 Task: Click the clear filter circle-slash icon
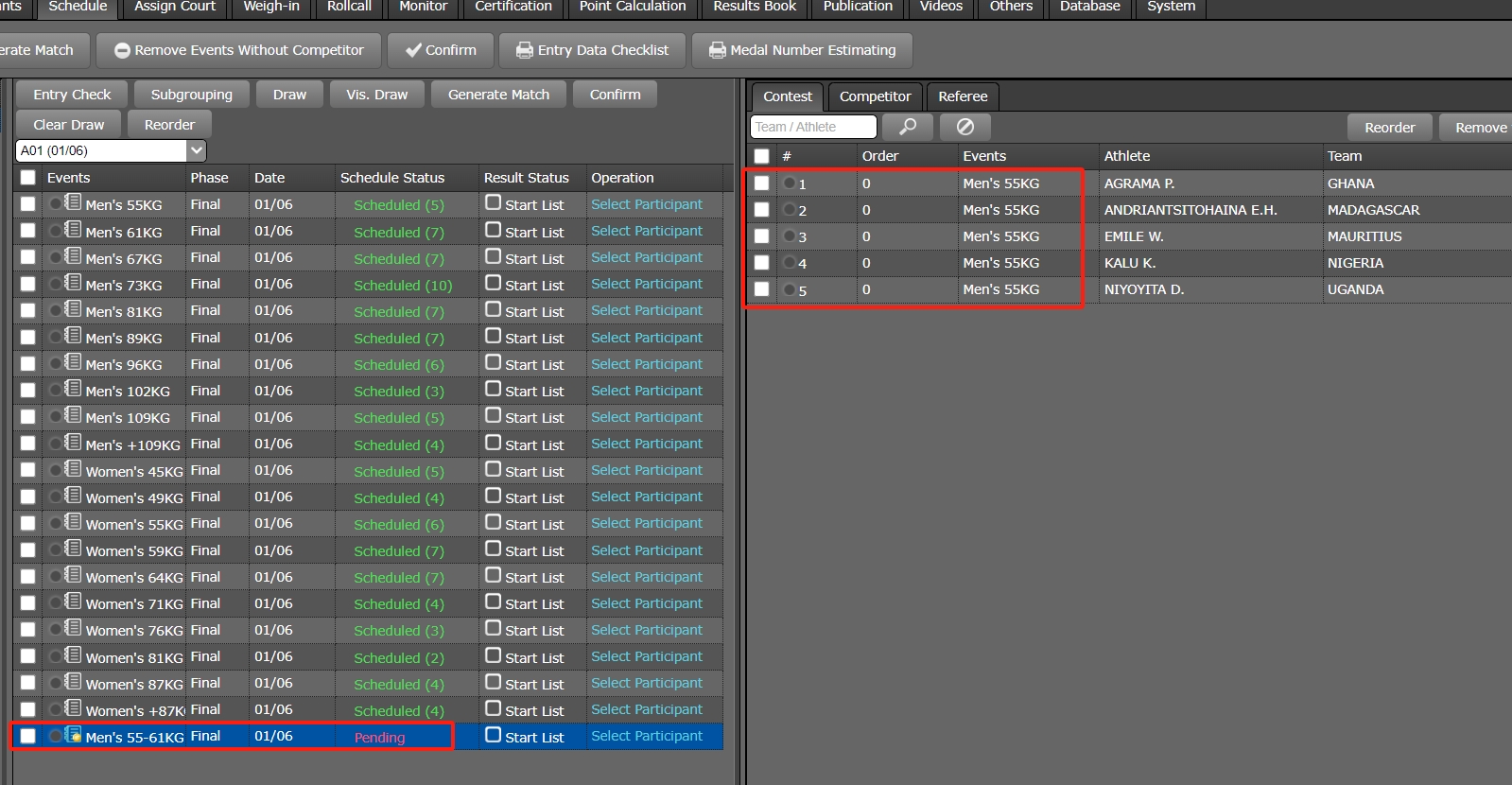coord(965,127)
